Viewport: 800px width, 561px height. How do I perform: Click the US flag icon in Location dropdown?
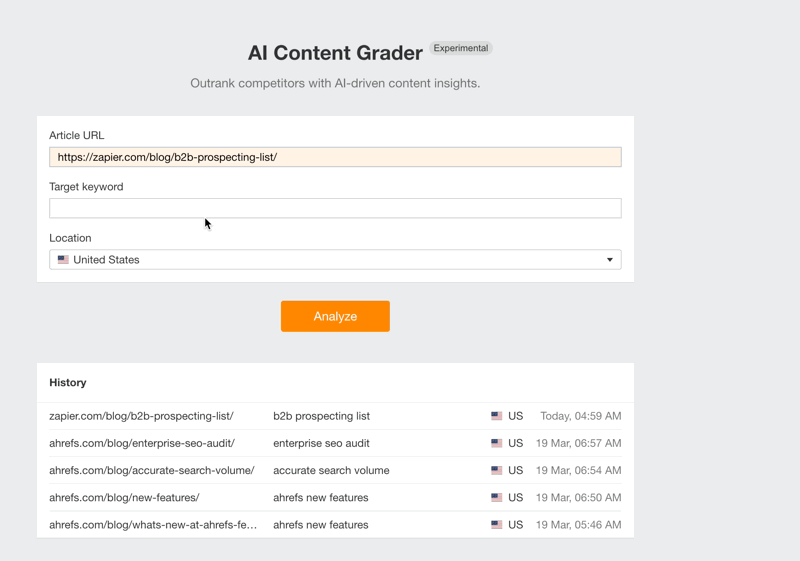[63, 260]
